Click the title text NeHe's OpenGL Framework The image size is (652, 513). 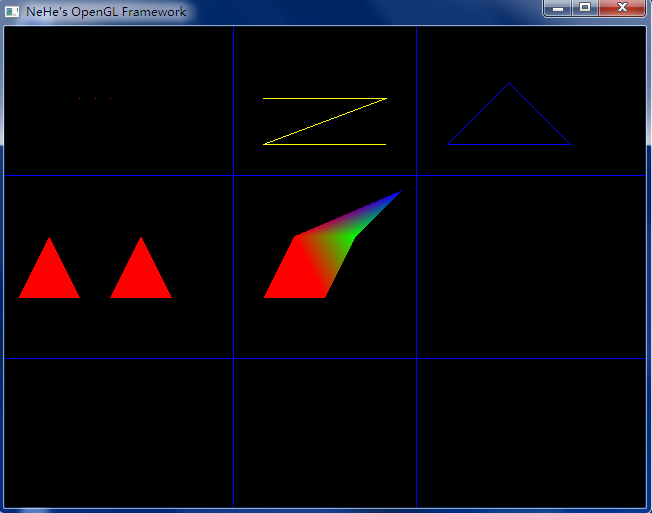point(106,12)
